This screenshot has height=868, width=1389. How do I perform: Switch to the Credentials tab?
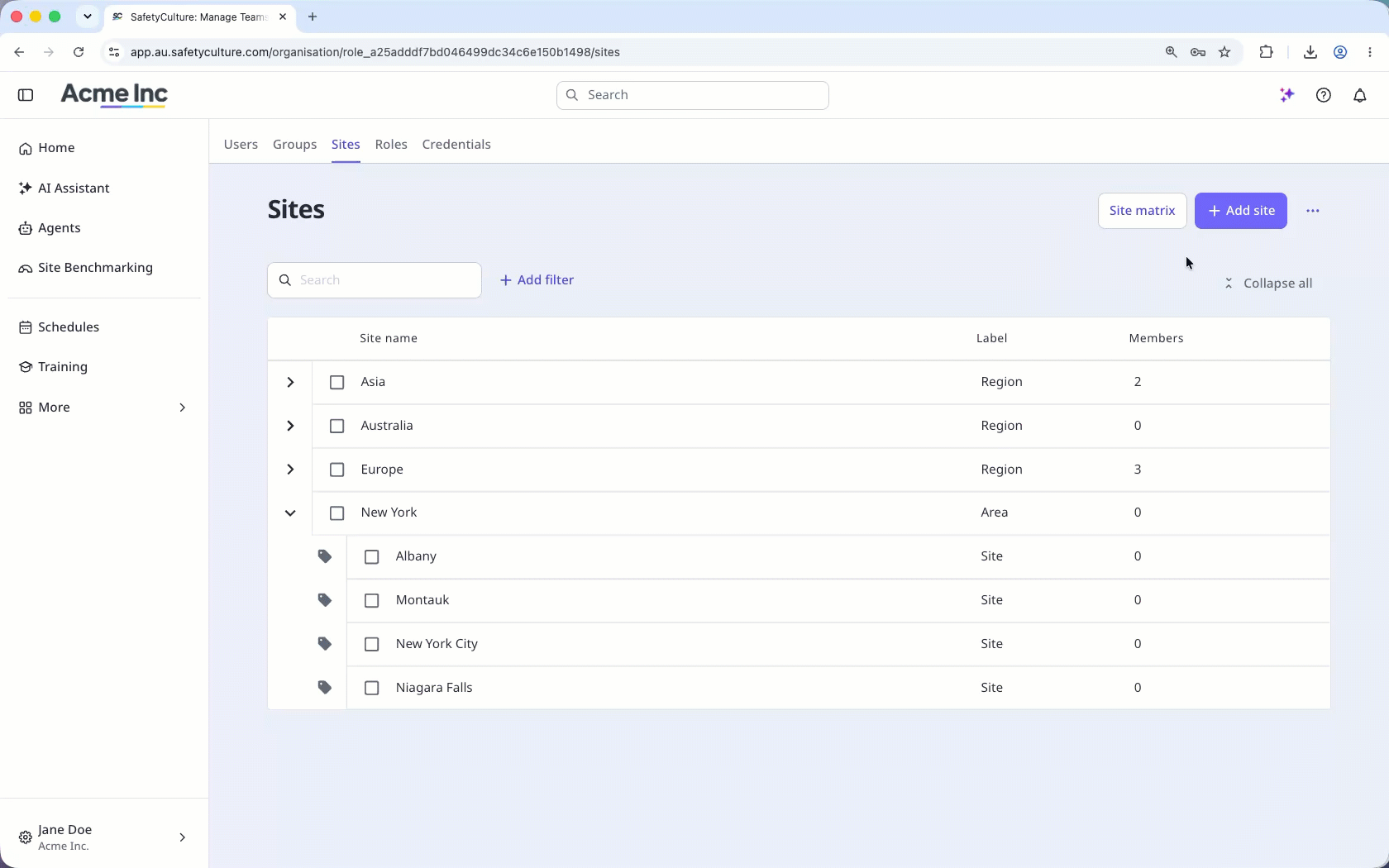coord(456,145)
